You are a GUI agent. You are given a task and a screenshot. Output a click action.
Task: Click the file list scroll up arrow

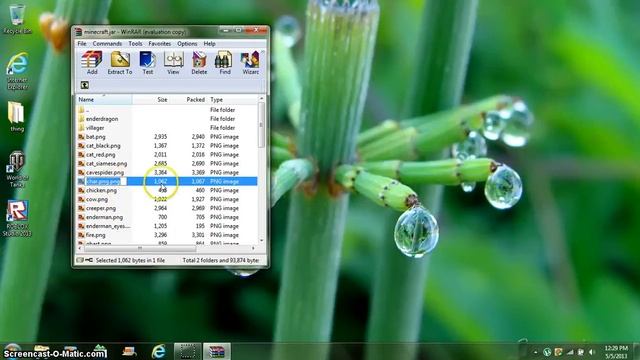point(261,99)
